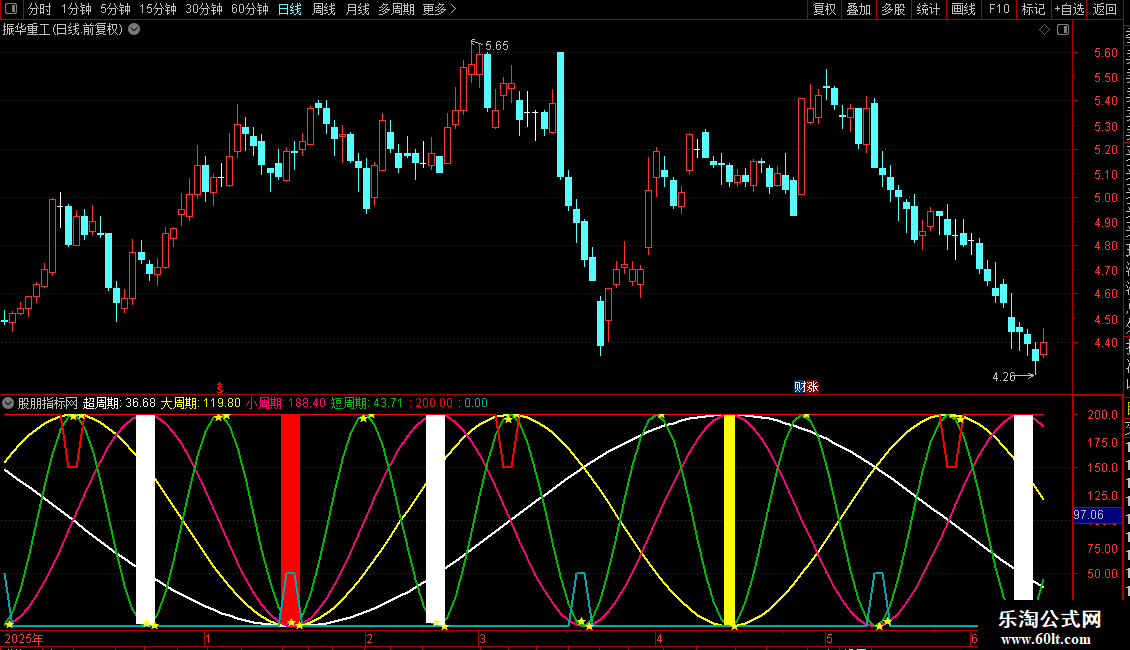Click the 小周期: 188.40 value
This screenshot has height=650, width=1130.
tap(285, 403)
